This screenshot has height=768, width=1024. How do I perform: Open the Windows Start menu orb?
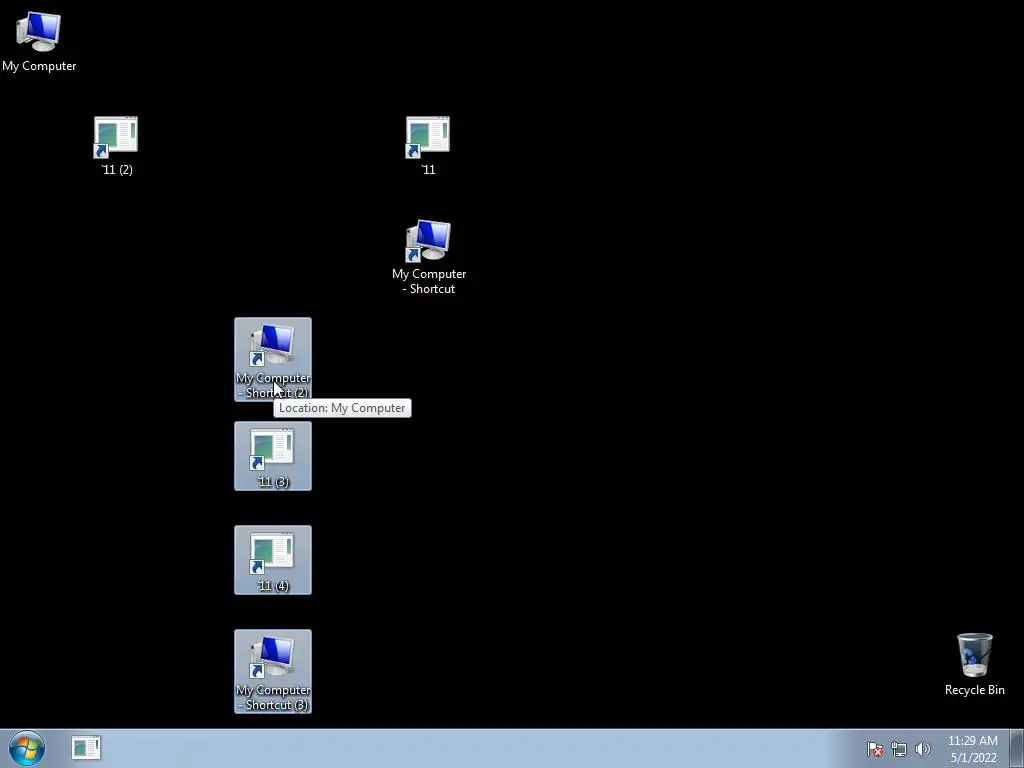(x=27, y=748)
